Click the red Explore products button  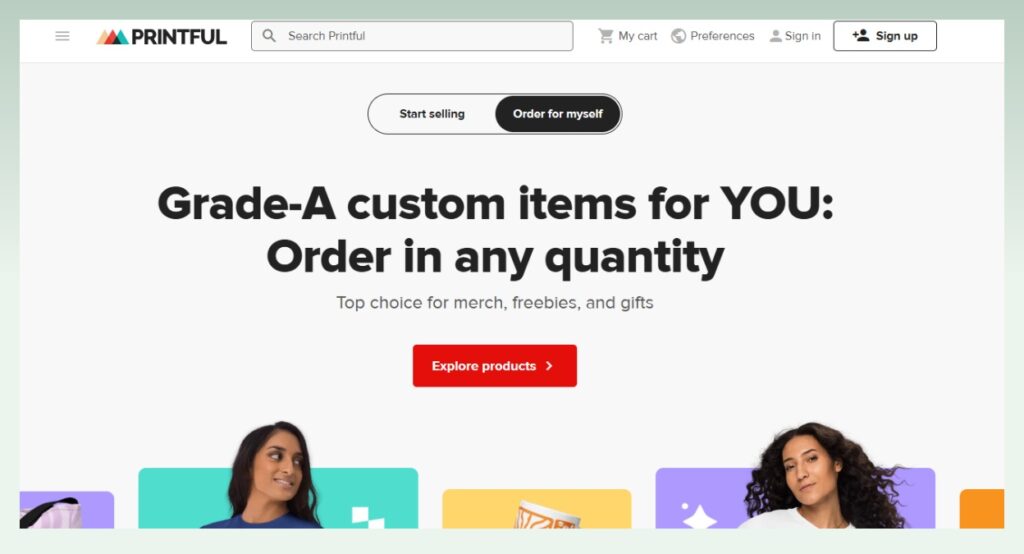click(x=494, y=366)
